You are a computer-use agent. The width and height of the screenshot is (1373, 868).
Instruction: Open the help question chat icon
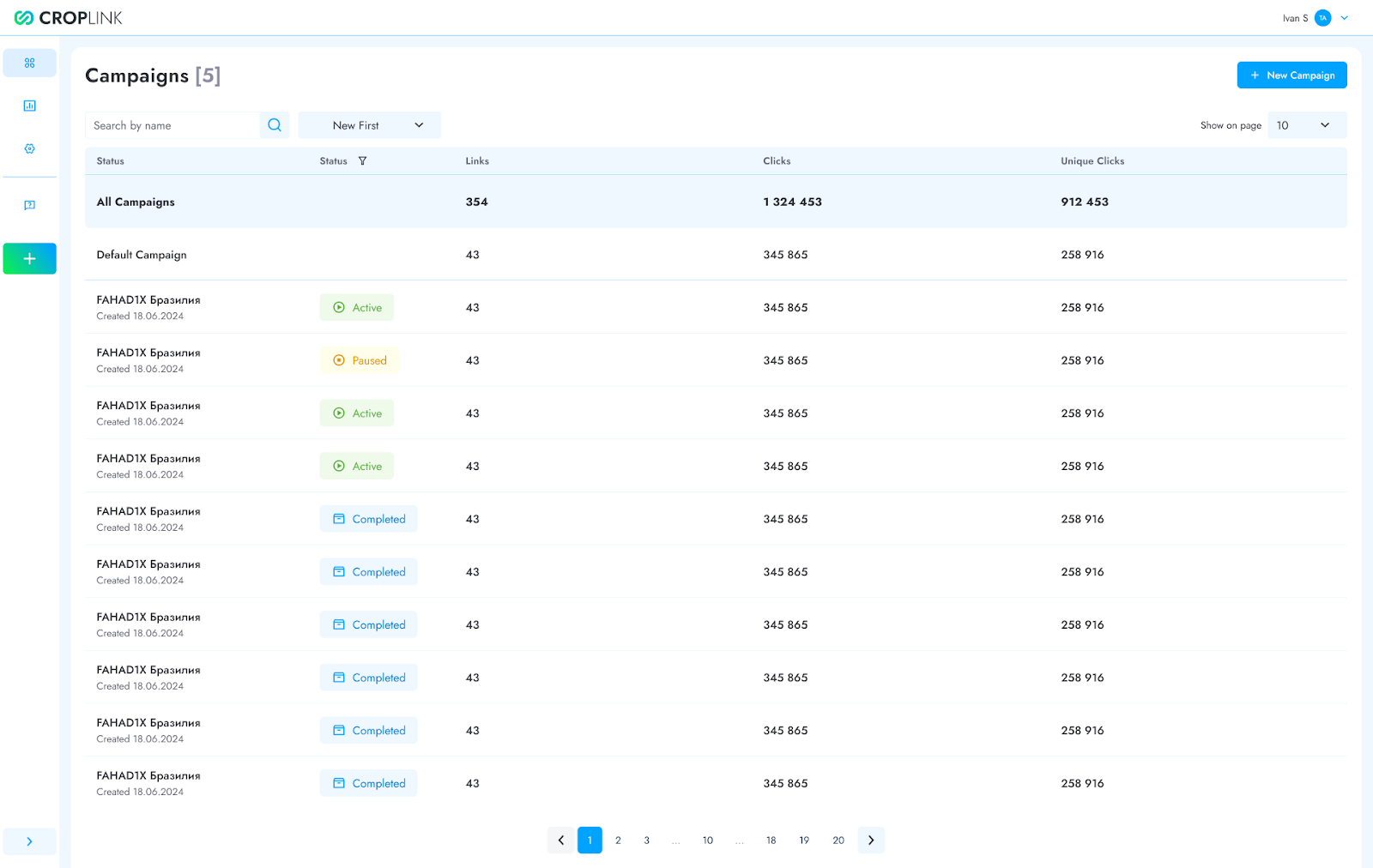click(x=29, y=205)
